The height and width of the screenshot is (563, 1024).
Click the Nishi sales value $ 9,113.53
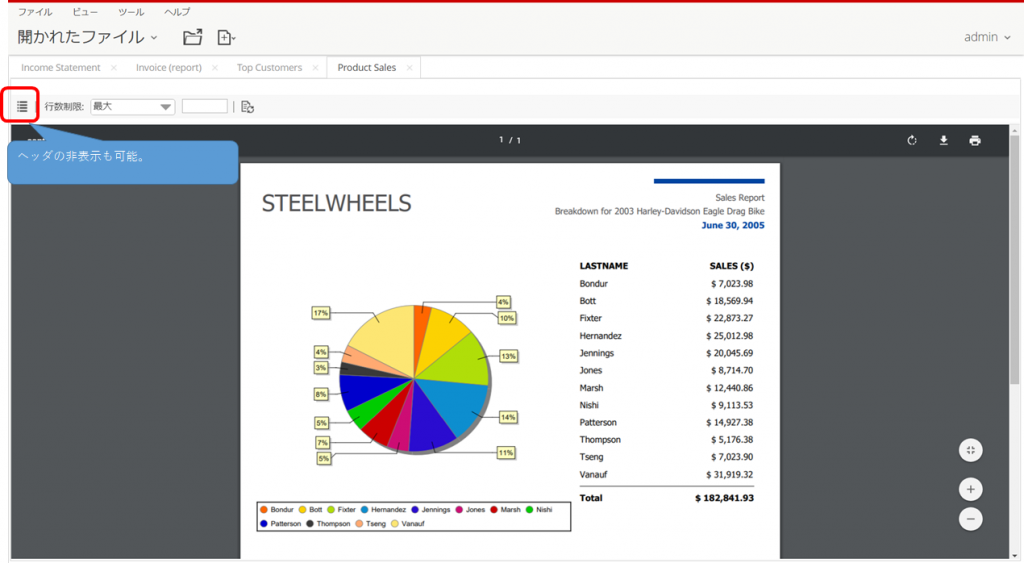(x=731, y=406)
